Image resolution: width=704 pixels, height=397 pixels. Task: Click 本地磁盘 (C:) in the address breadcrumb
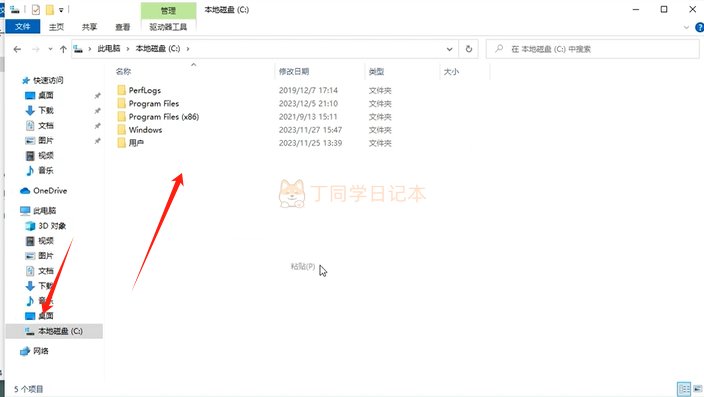pos(158,49)
